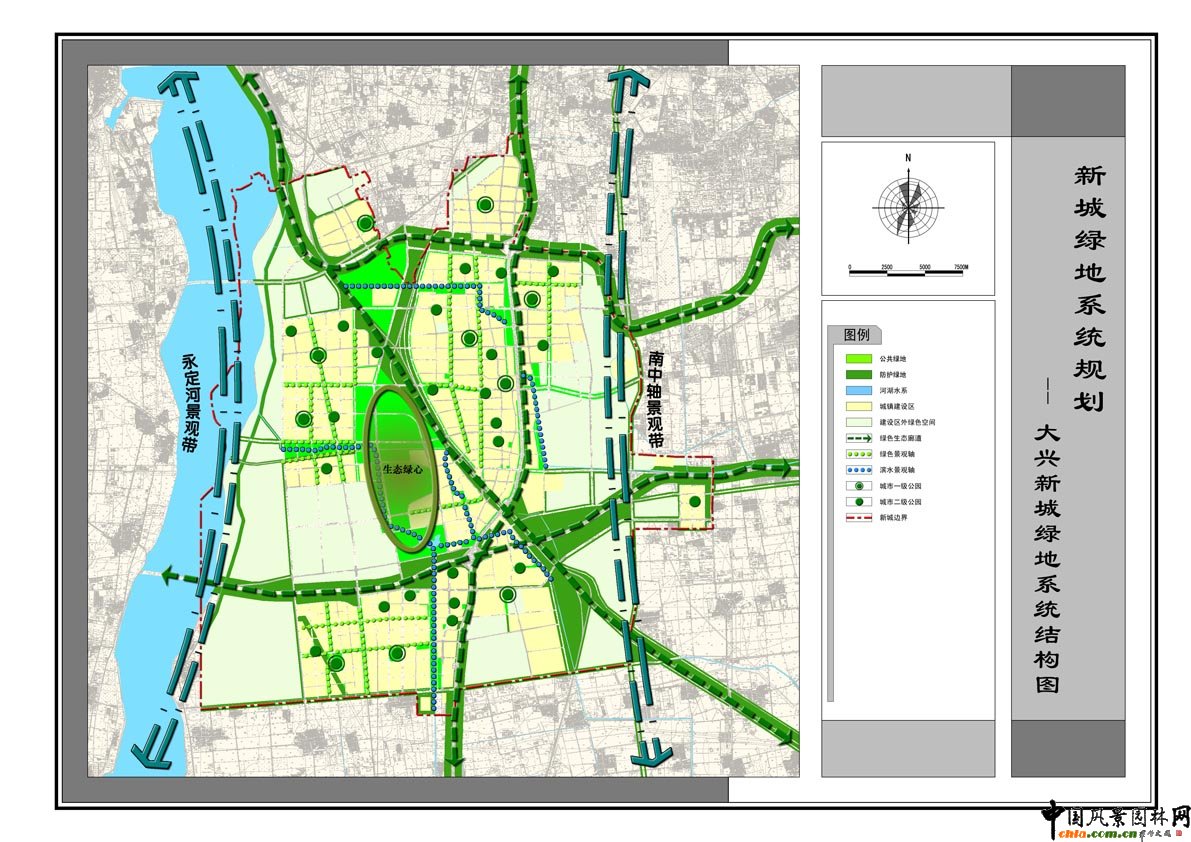Click the 滨水景观轴 blue dots legend symbol
Image resolution: width=1191 pixels, height=842 pixels.
coord(859,469)
